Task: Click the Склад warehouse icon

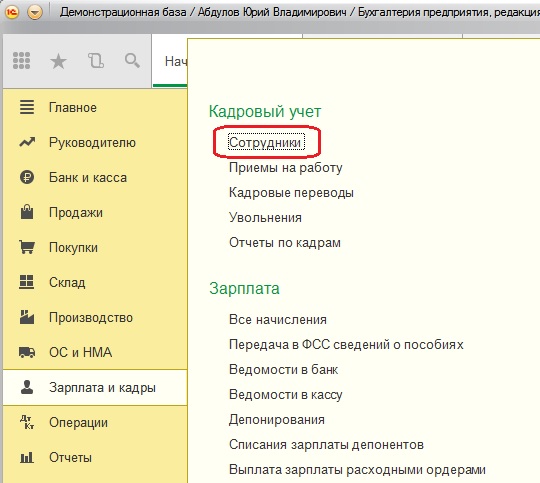Action: tap(27, 282)
